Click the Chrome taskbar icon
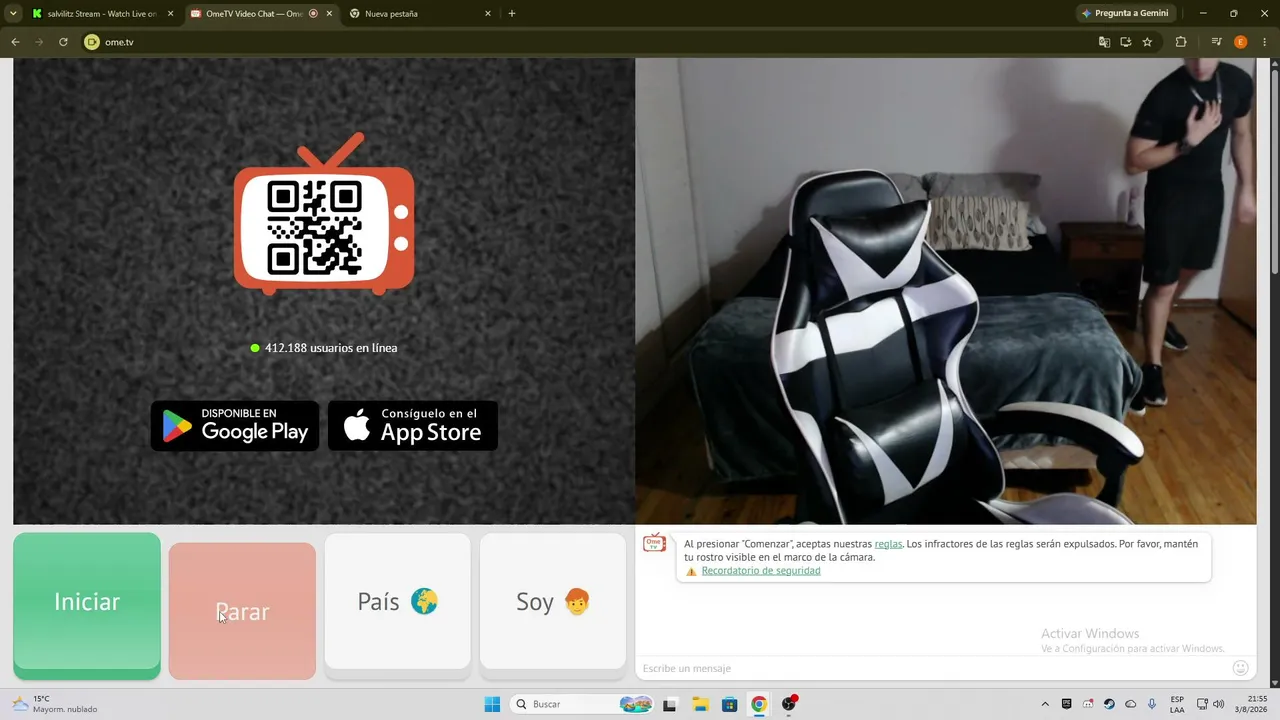Screen dimensions: 1280x720 coord(759,704)
